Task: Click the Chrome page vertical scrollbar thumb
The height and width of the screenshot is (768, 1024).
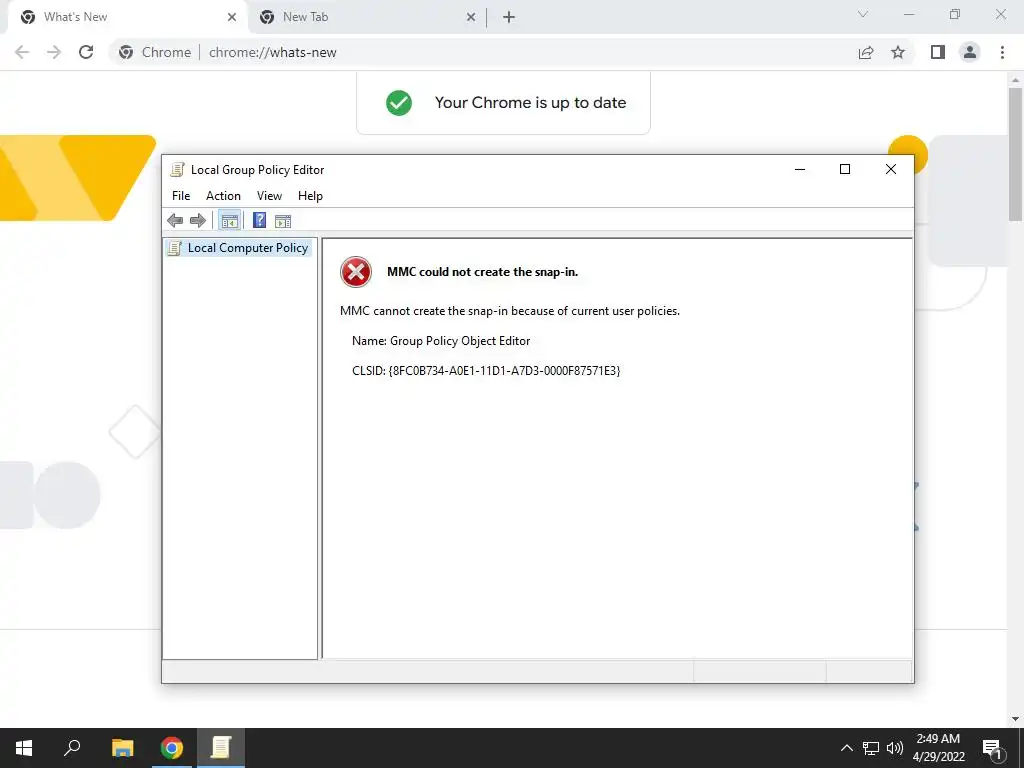Action: coord(1015,155)
